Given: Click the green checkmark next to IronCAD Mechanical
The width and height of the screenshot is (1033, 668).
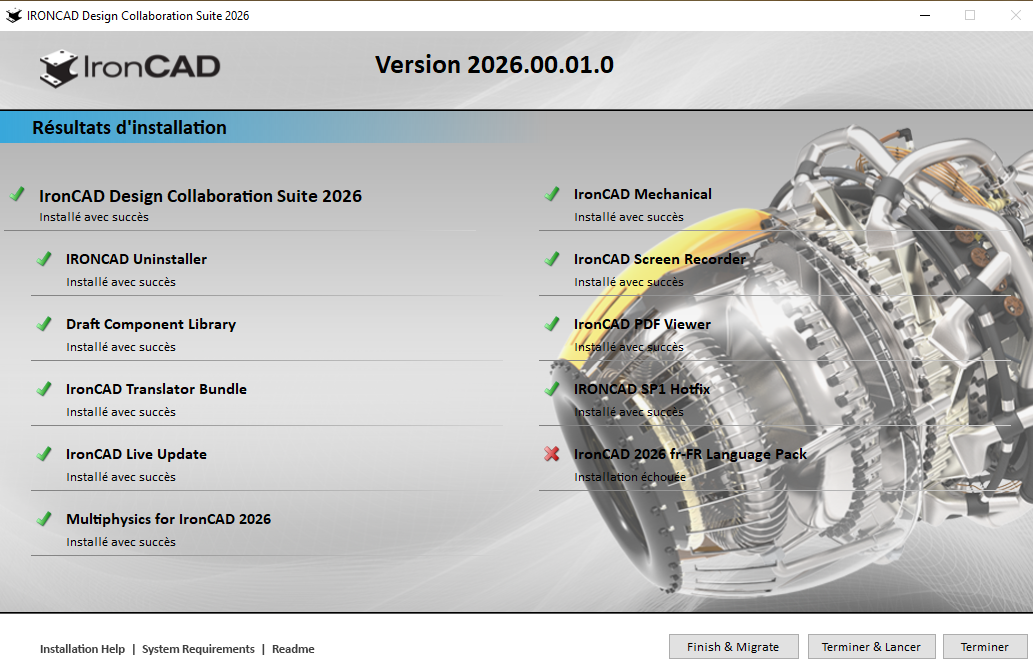Looking at the screenshot, I should 552,194.
